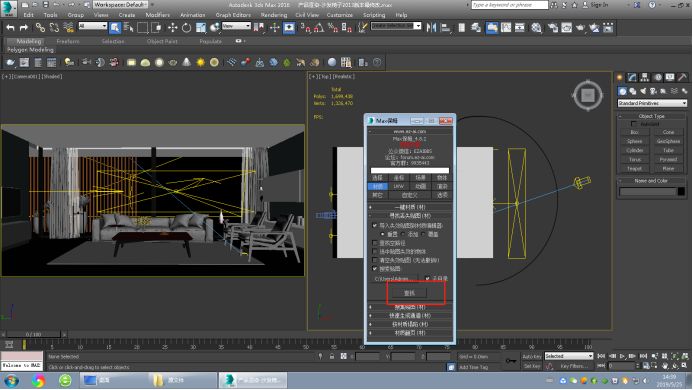
Task: Open the Workspace: Default dropdown
Action: point(120,4)
